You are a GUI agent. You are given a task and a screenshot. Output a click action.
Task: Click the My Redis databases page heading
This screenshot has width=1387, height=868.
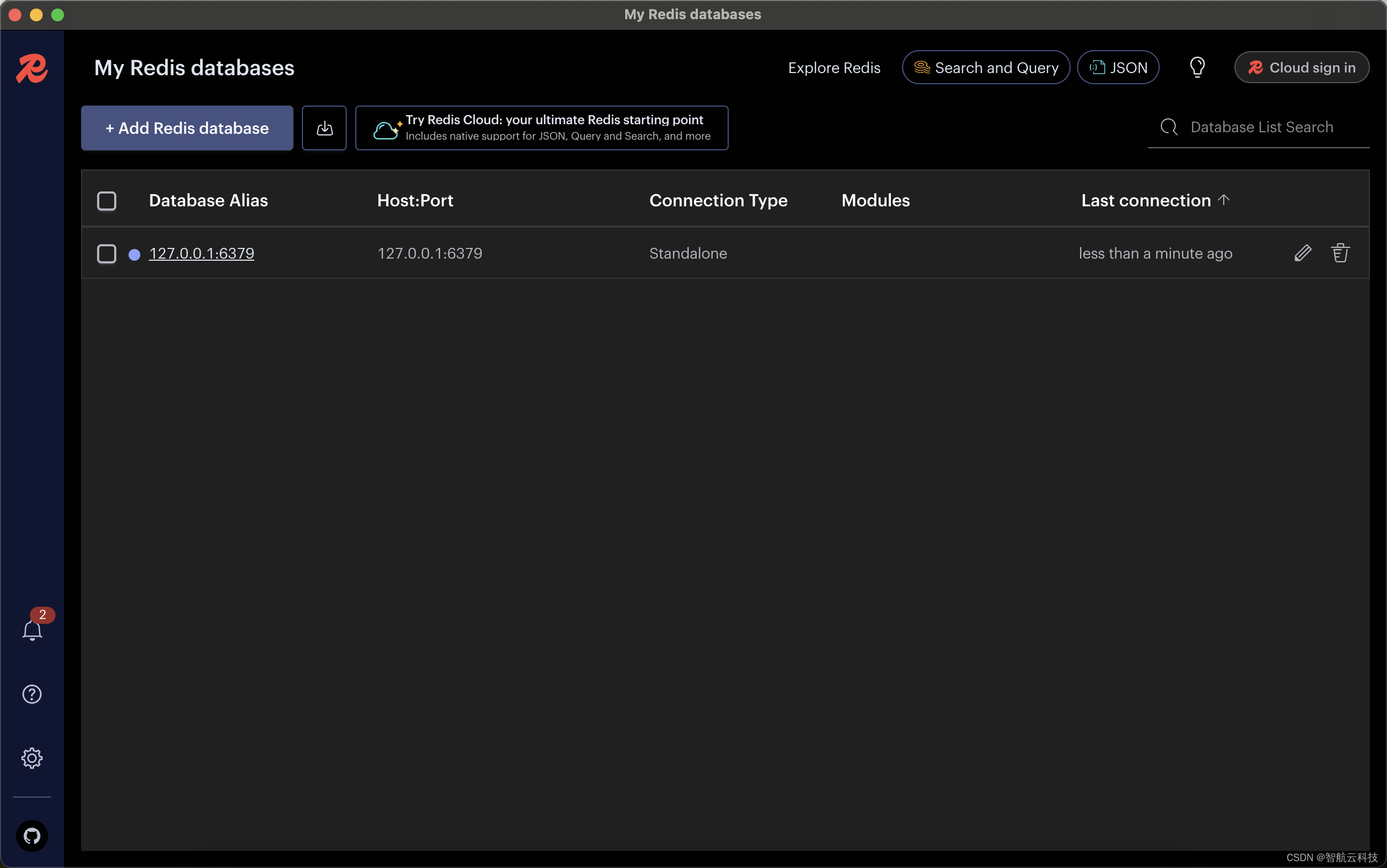pyautogui.click(x=194, y=68)
